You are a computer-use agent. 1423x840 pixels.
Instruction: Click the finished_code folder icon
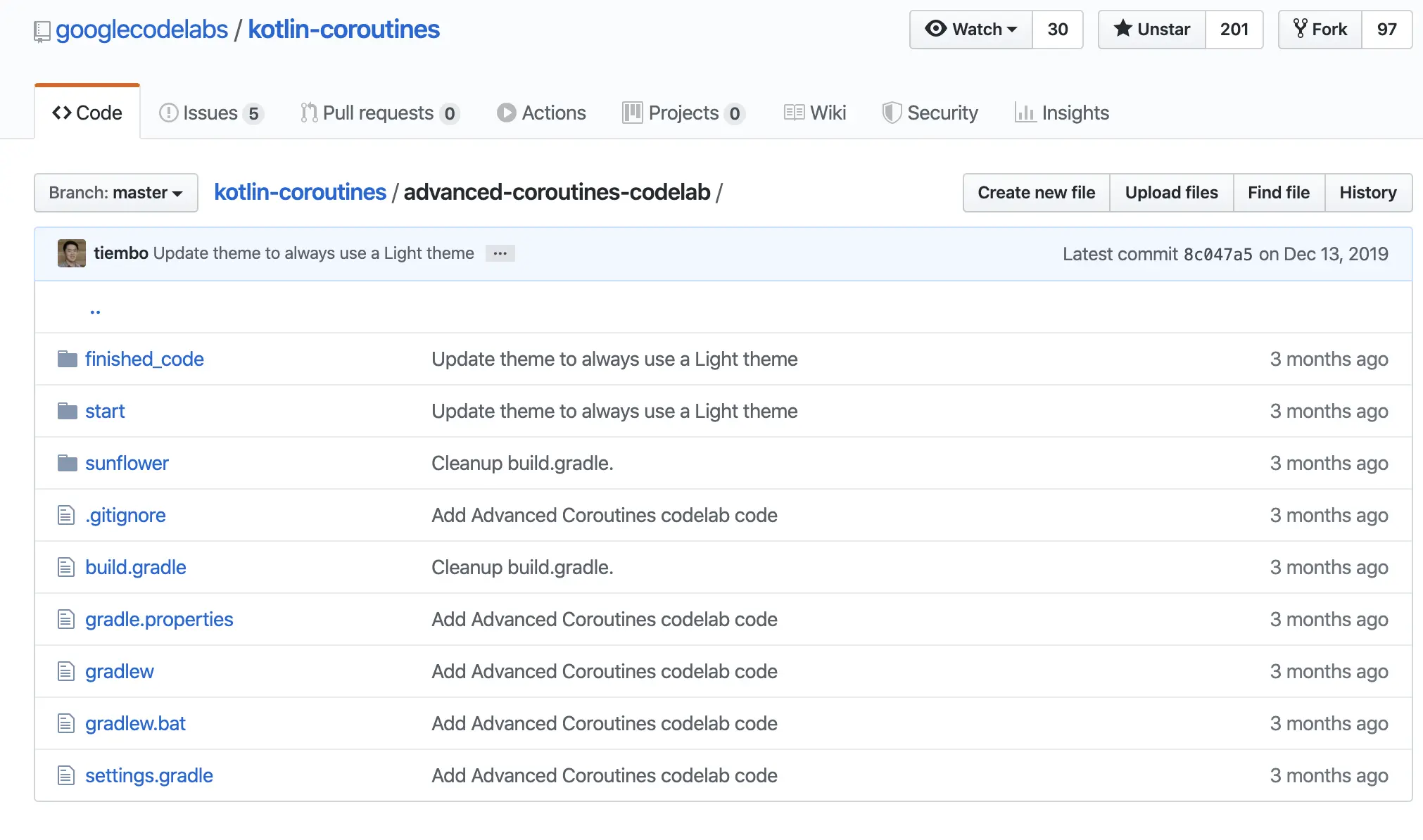click(x=68, y=359)
